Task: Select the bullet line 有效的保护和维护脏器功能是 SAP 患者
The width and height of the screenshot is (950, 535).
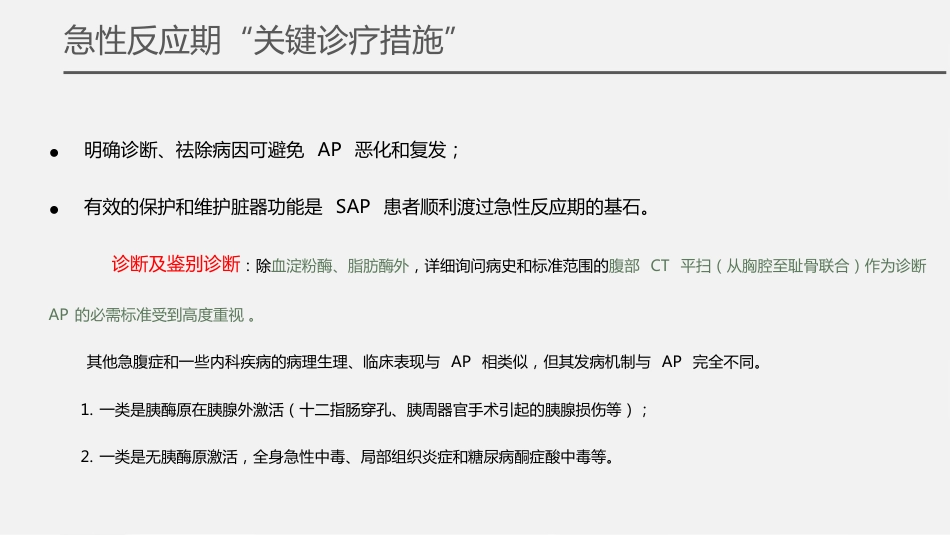Action: pos(367,207)
